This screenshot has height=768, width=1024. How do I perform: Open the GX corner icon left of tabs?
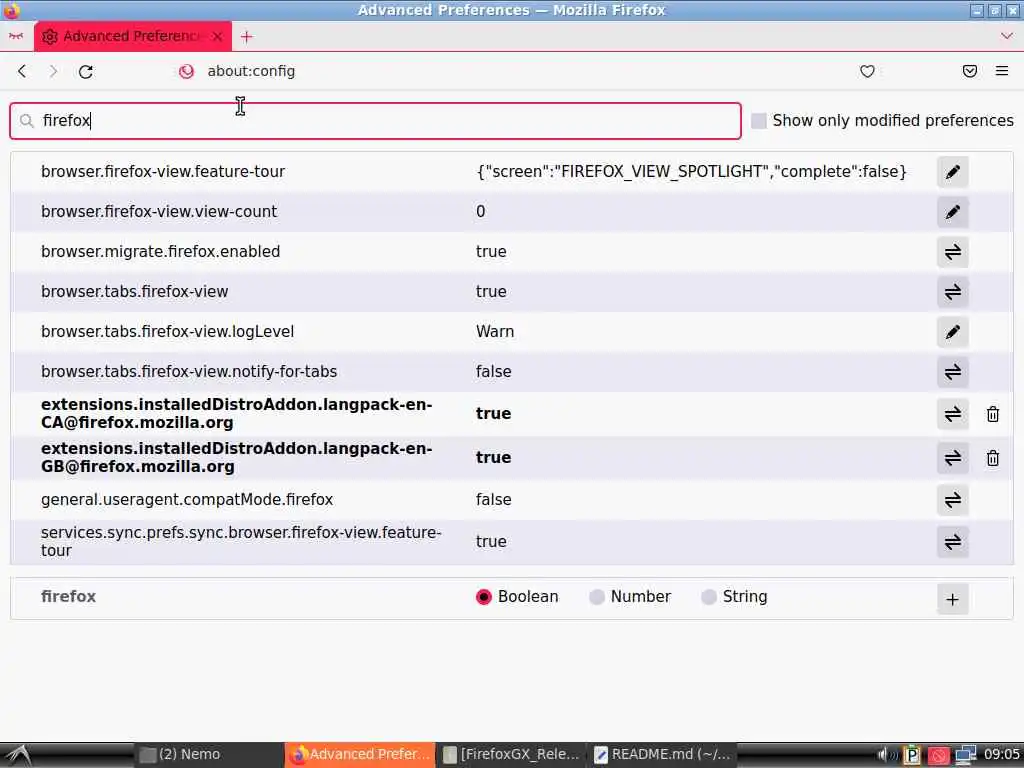click(16, 37)
